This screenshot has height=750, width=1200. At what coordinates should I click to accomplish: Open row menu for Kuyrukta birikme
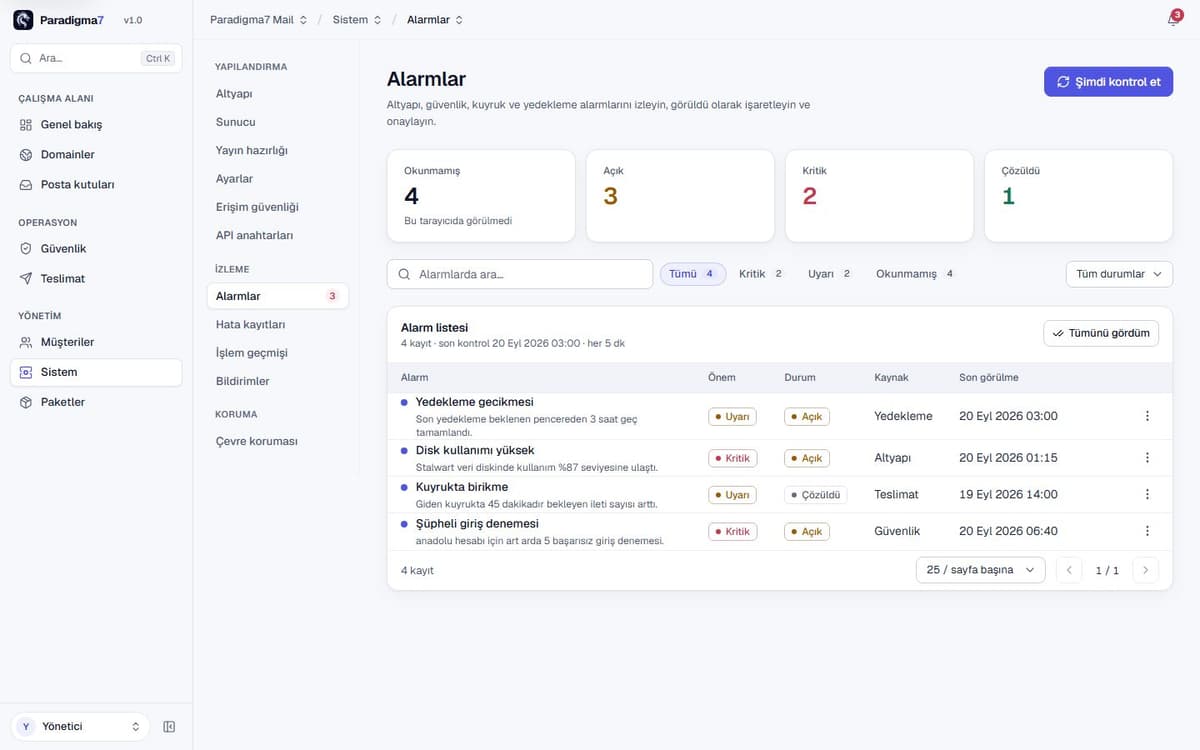pyautogui.click(x=1147, y=494)
